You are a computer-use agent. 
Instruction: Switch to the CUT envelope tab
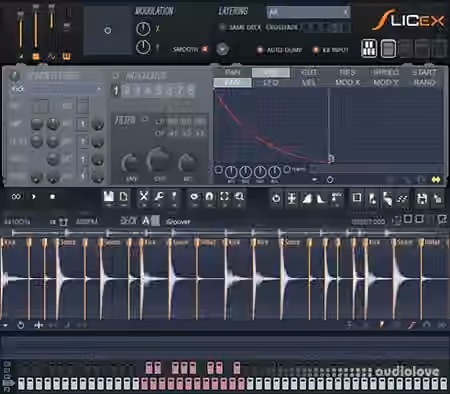(309, 72)
